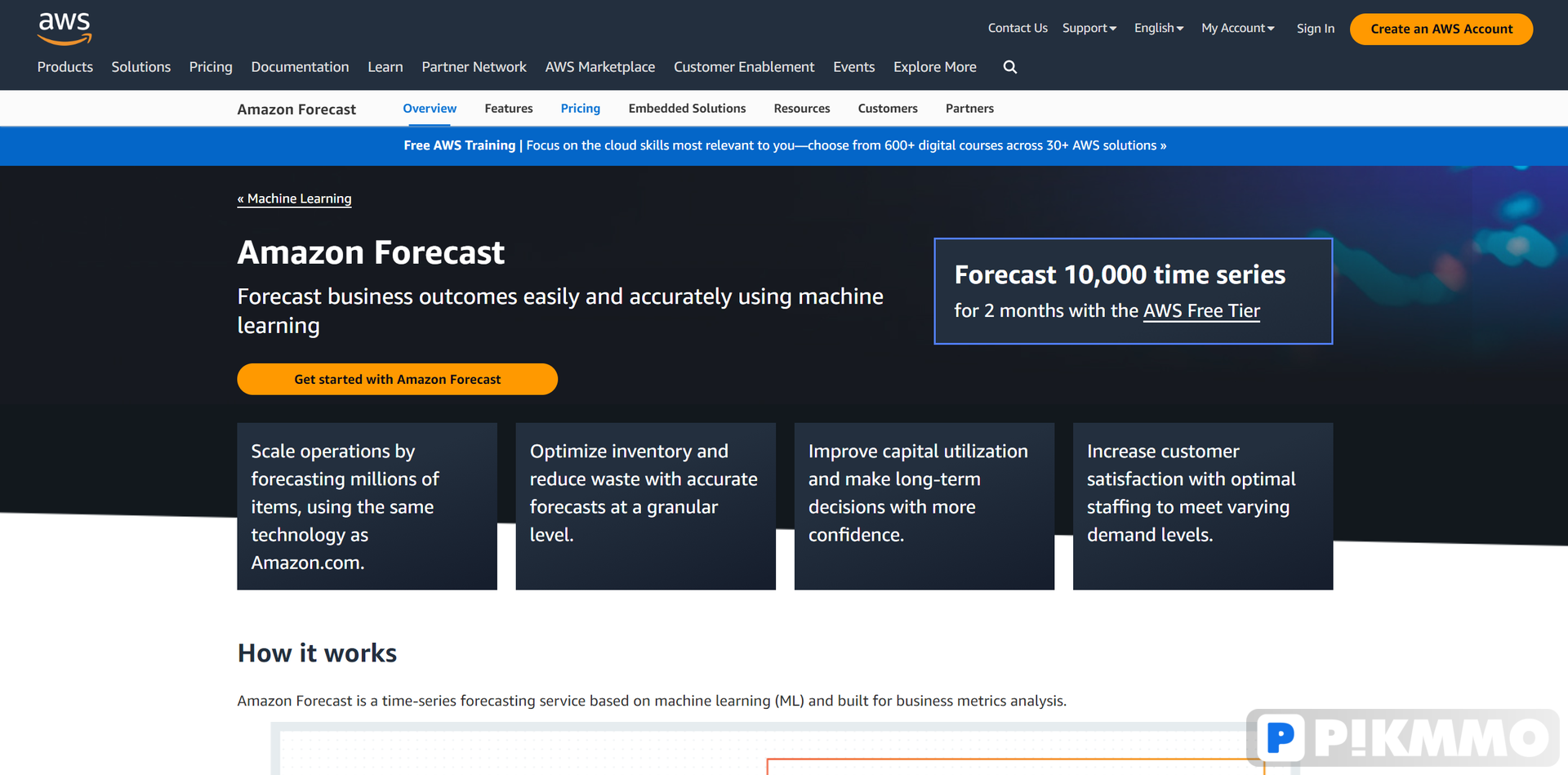
Task: Open the Explore More menu
Action: pyautogui.click(x=935, y=67)
